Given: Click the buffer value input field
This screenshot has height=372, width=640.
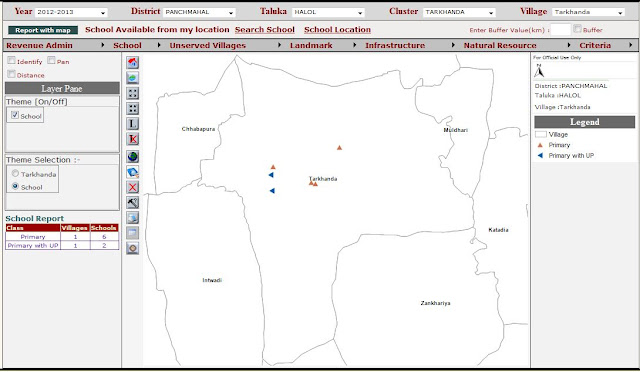Looking at the screenshot, I should click(560, 29).
